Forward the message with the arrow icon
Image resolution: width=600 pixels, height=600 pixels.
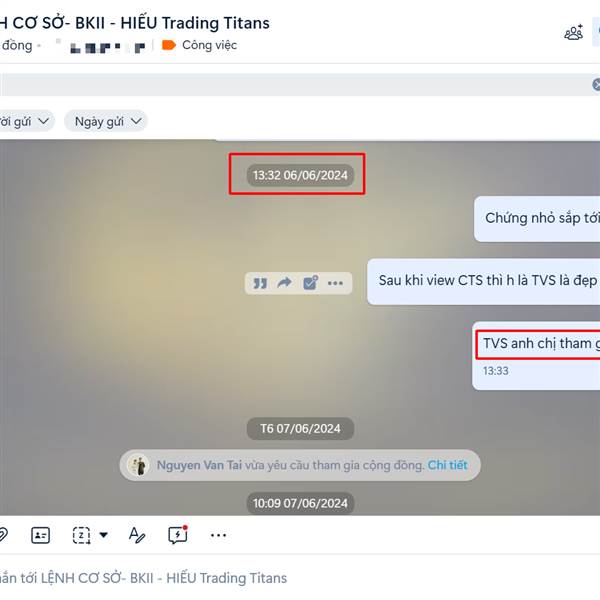(x=284, y=283)
